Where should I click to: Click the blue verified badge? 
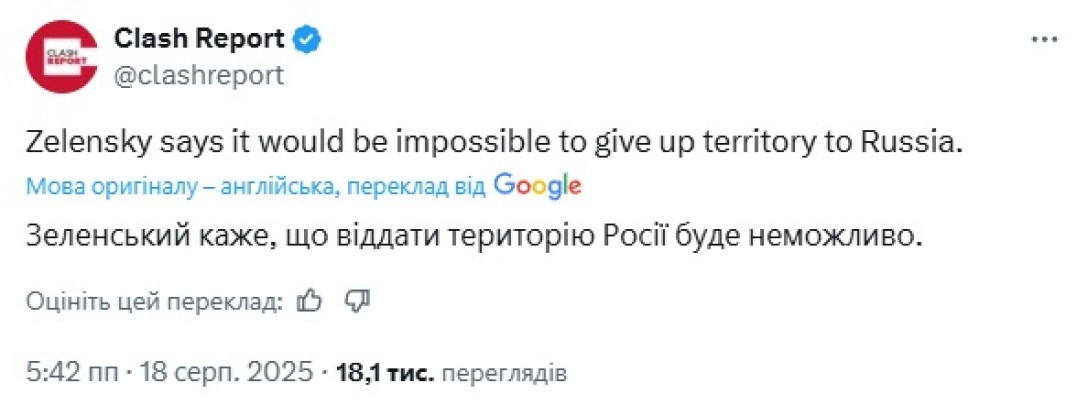click(x=307, y=40)
